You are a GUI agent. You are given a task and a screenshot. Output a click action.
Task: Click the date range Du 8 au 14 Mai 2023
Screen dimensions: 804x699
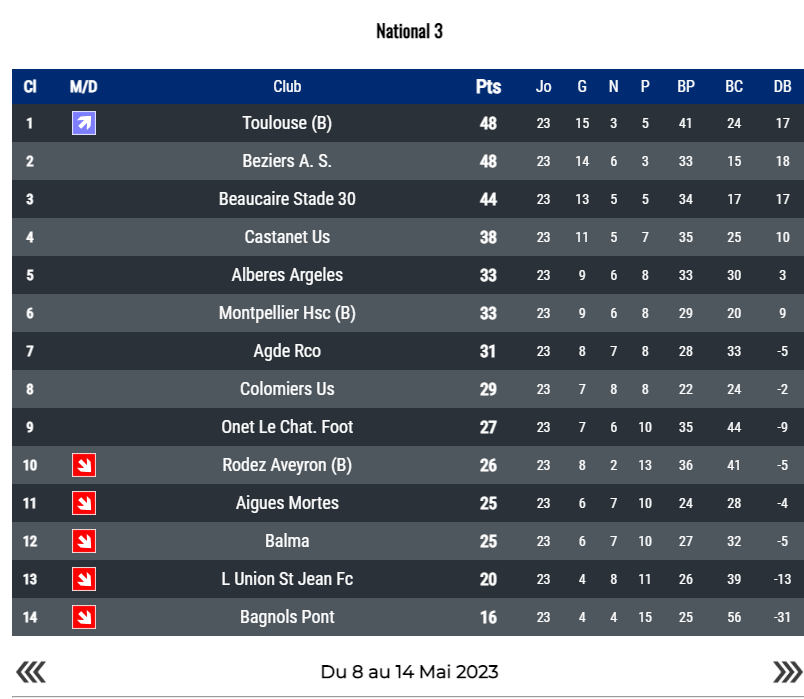tap(409, 672)
